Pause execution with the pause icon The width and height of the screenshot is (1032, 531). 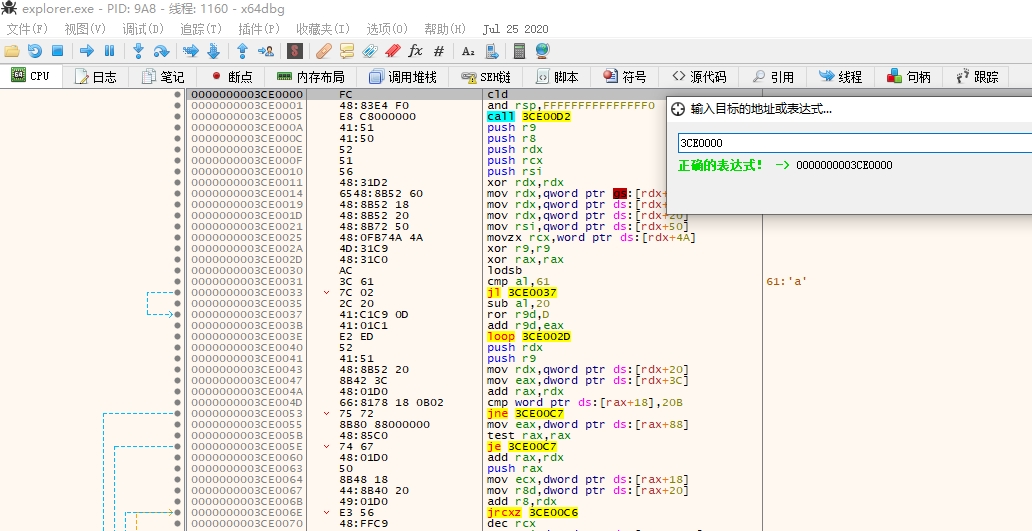(x=109, y=50)
